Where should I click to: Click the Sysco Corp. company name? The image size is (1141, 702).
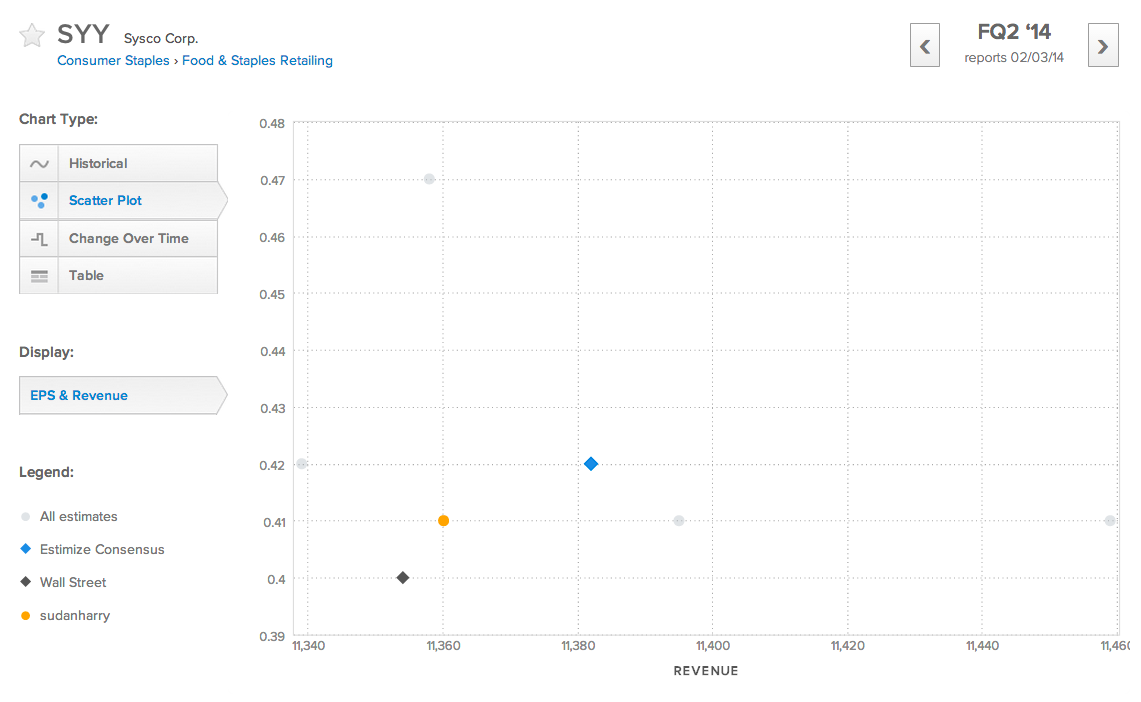tap(161, 39)
